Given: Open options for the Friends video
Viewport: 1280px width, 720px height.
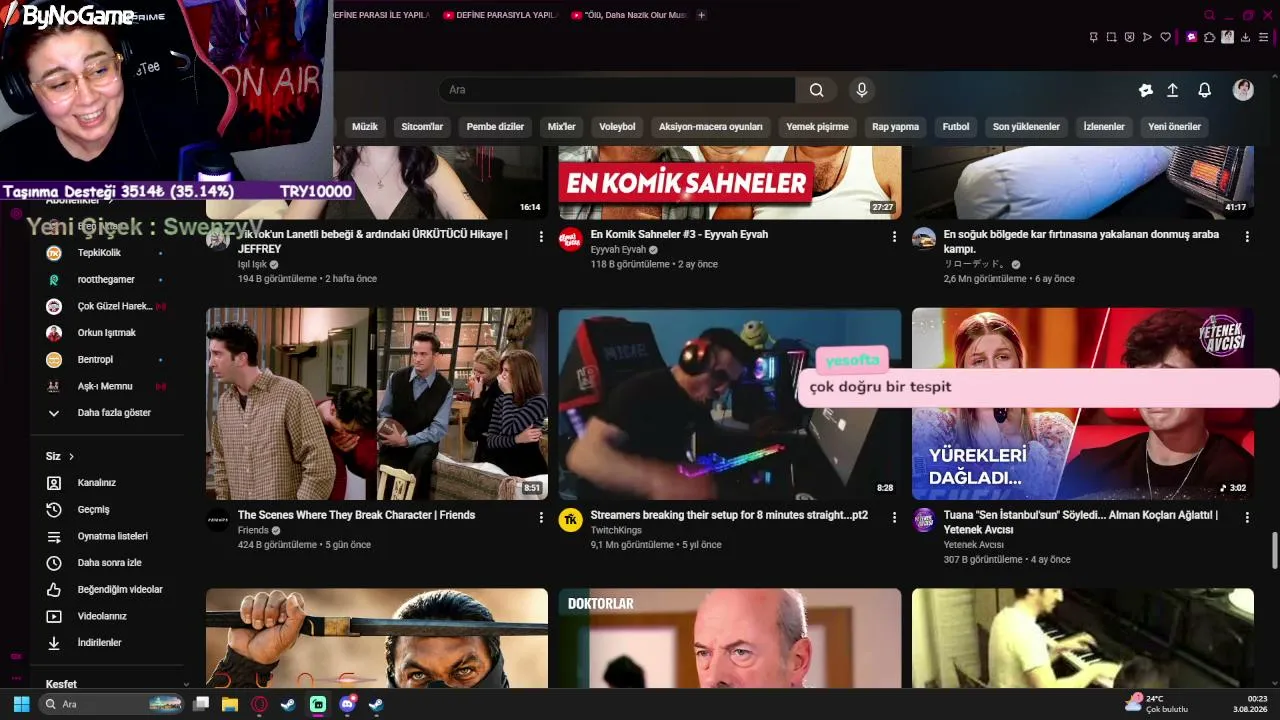Looking at the screenshot, I should pyautogui.click(x=541, y=518).
